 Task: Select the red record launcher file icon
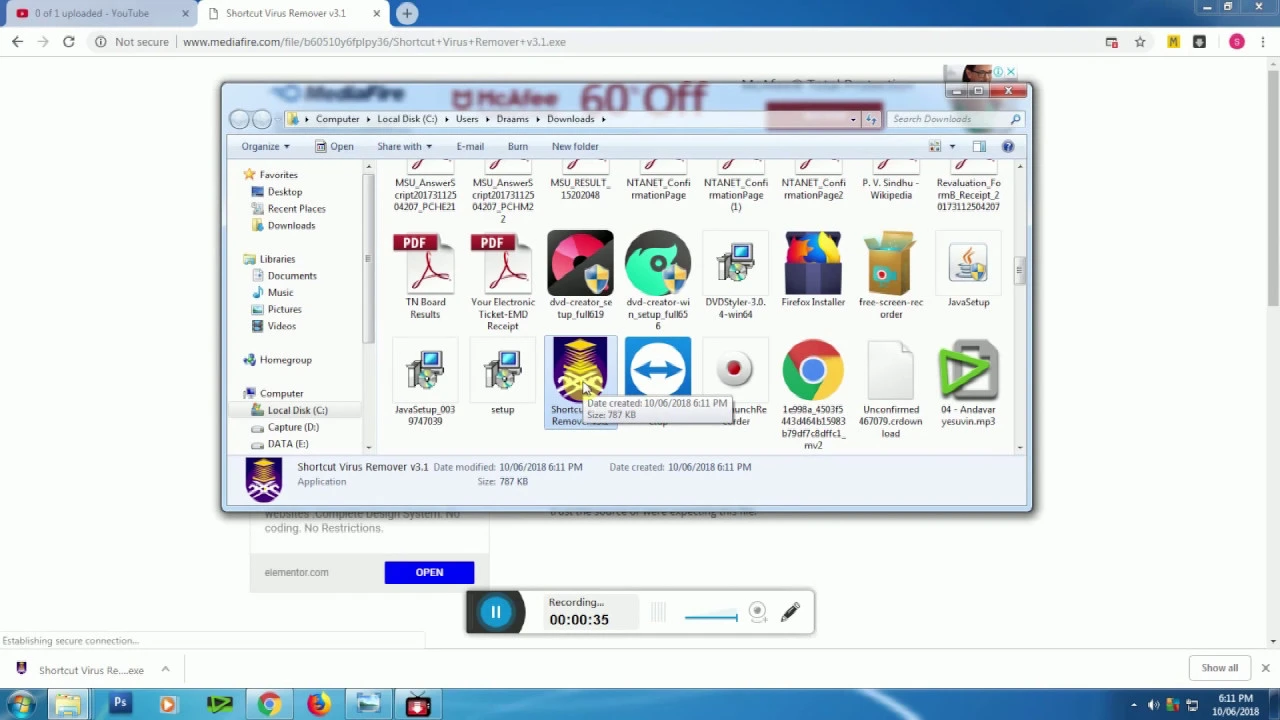735,370
